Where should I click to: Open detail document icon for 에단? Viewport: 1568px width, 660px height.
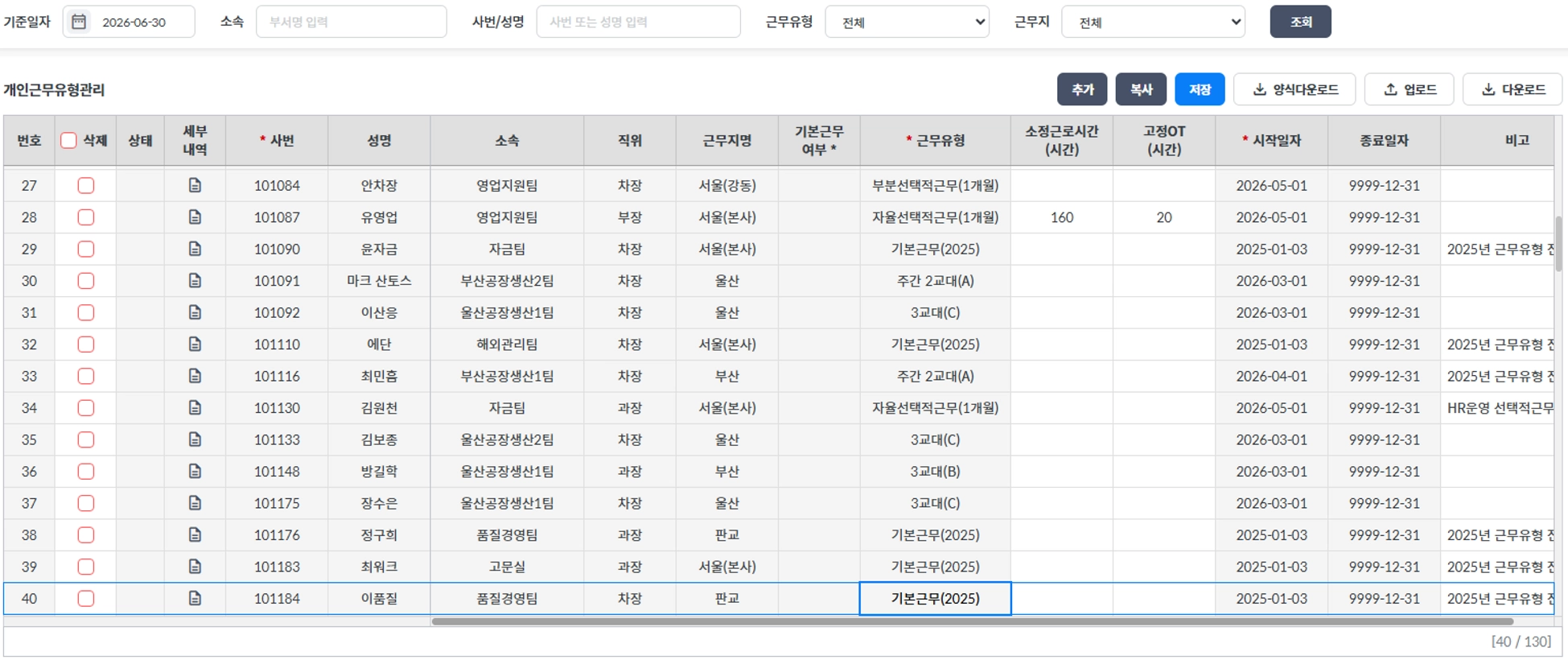point(195,344)
